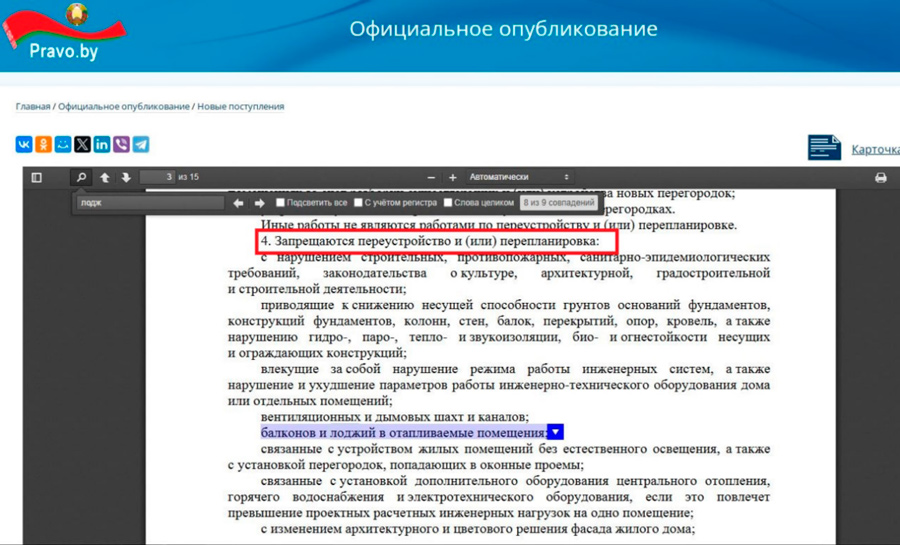Share page via Viber icon
Viewport: 900px width, 545px height.
click(x=121, y=144)
